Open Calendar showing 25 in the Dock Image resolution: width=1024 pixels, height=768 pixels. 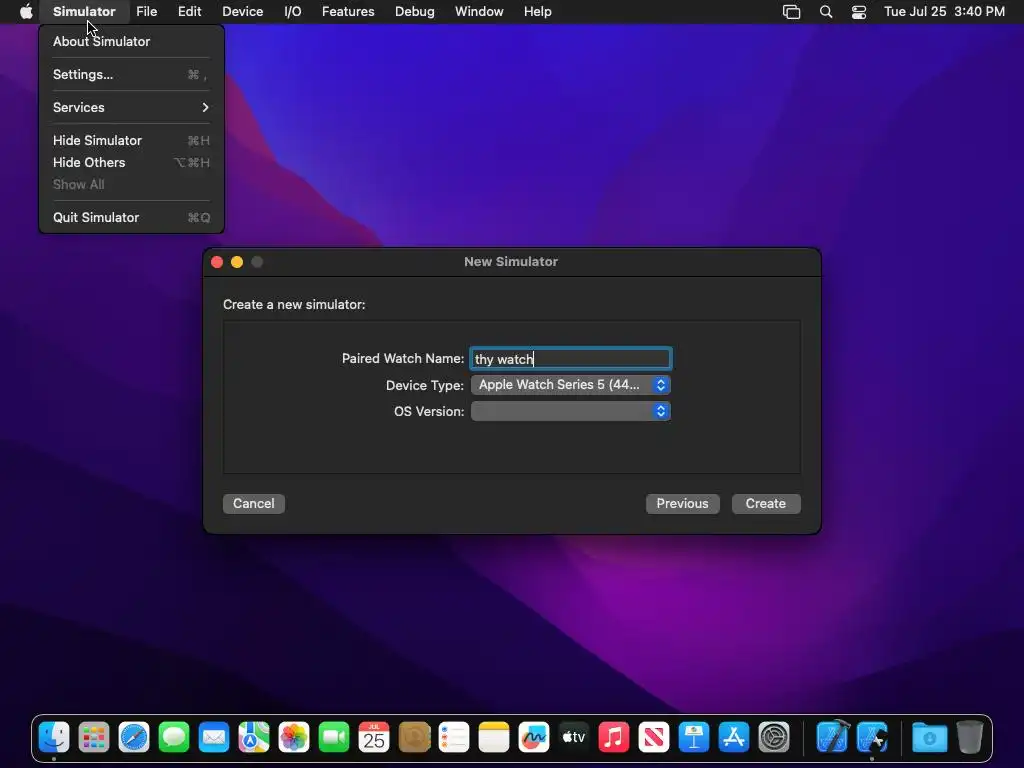click(x=374, y=738)
